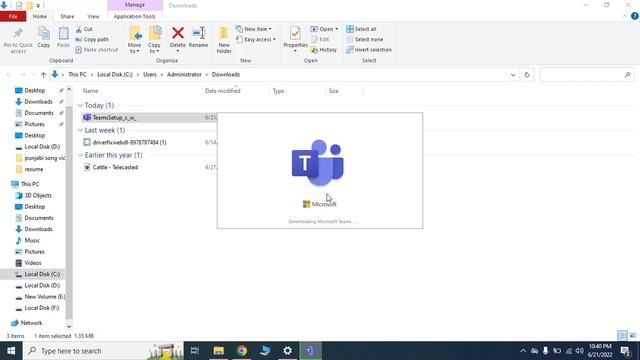This screenshot has width=640, height=360.
Task: Switch to details view layout icon
Action: pyautogui.click(x=622, y=336)
